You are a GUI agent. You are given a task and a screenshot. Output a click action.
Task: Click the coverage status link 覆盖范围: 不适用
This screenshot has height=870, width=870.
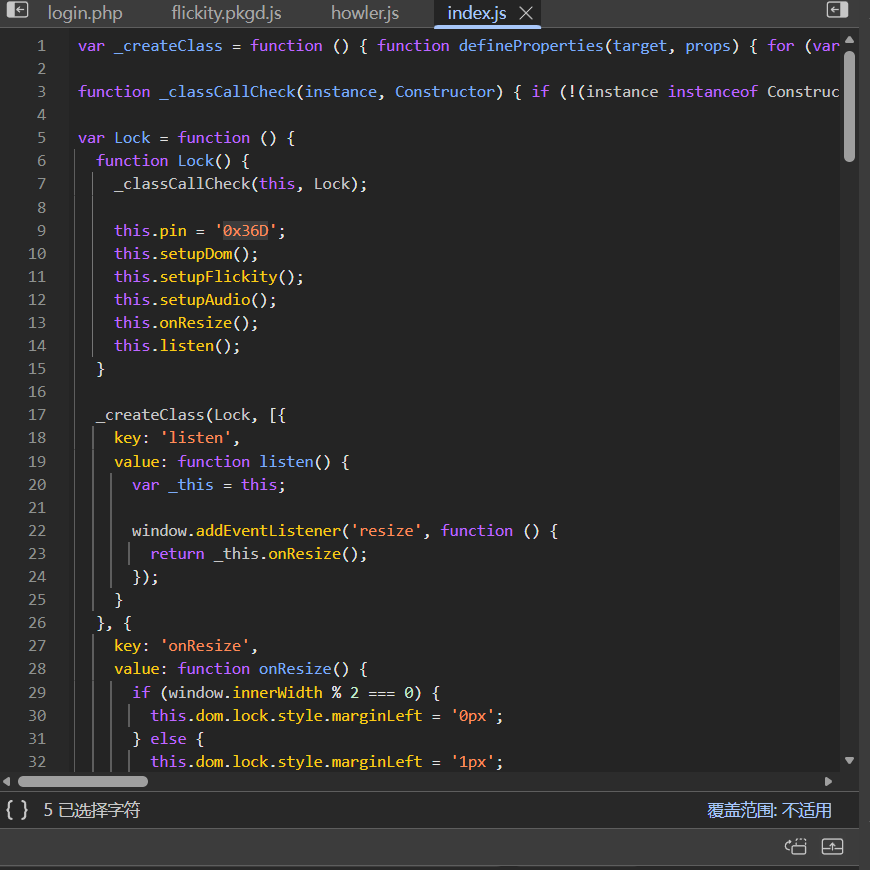(x=769, y=810)
